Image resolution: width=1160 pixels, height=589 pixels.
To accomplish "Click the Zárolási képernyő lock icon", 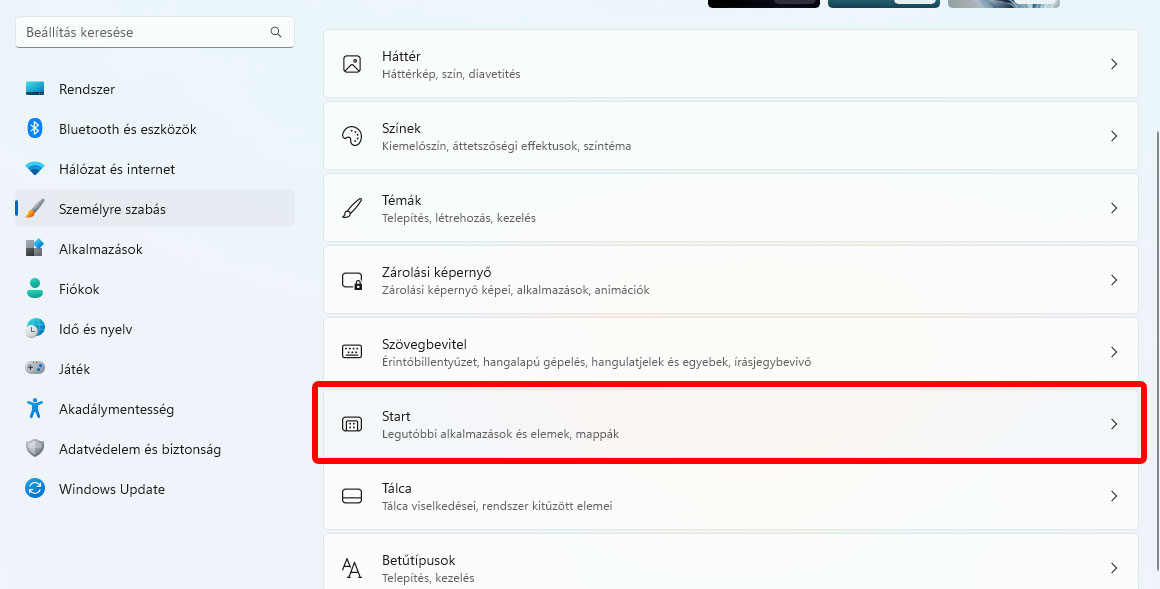I will (352, 280).
